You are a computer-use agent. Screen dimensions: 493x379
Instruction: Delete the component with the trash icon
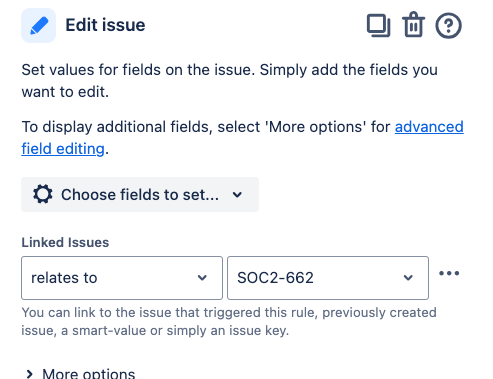[413, 24]
